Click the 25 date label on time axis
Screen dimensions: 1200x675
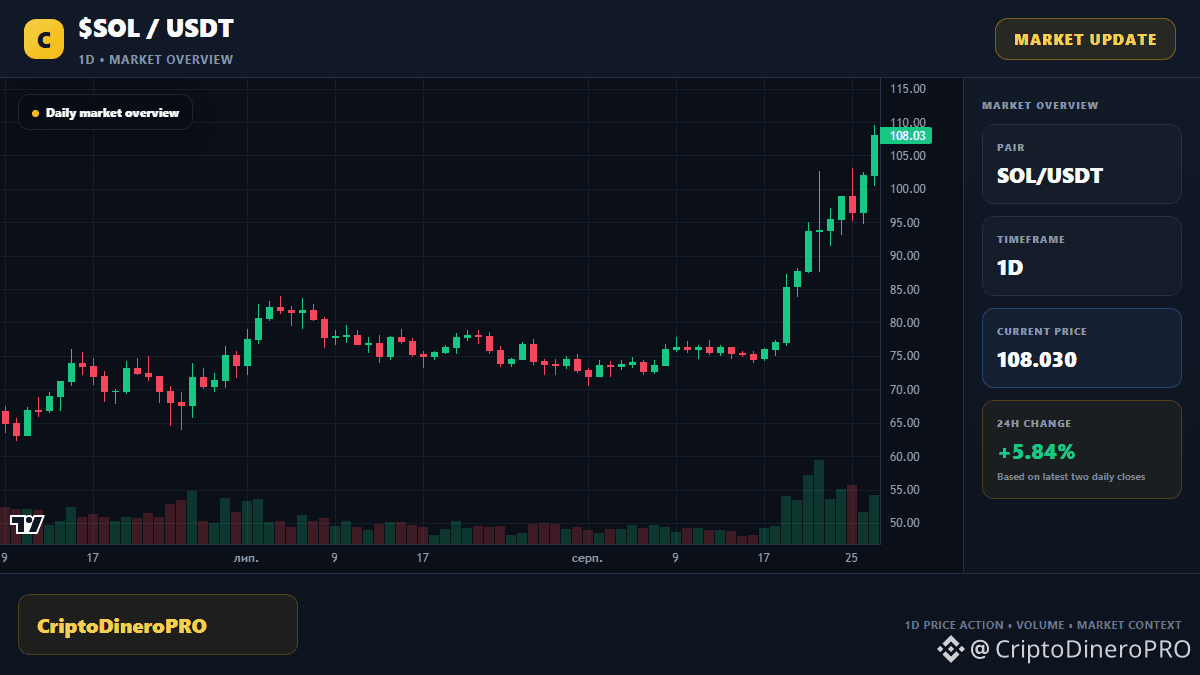[852, 558]
